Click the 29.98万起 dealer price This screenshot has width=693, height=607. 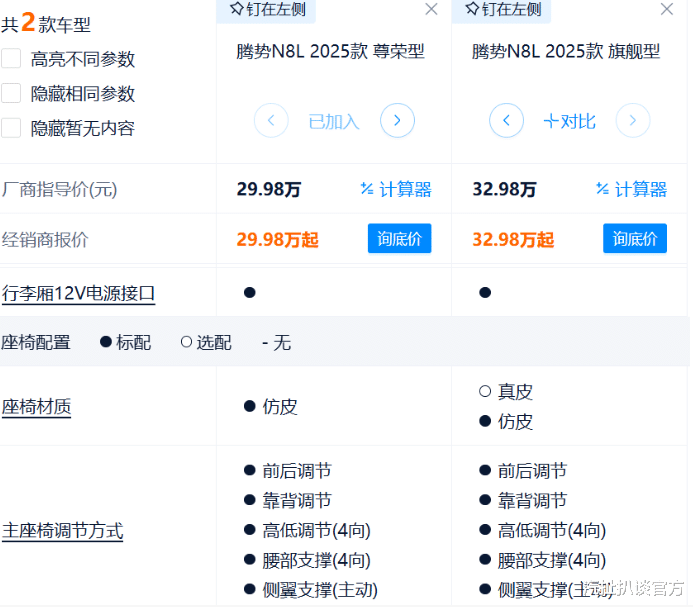click(x=278, y=239)
